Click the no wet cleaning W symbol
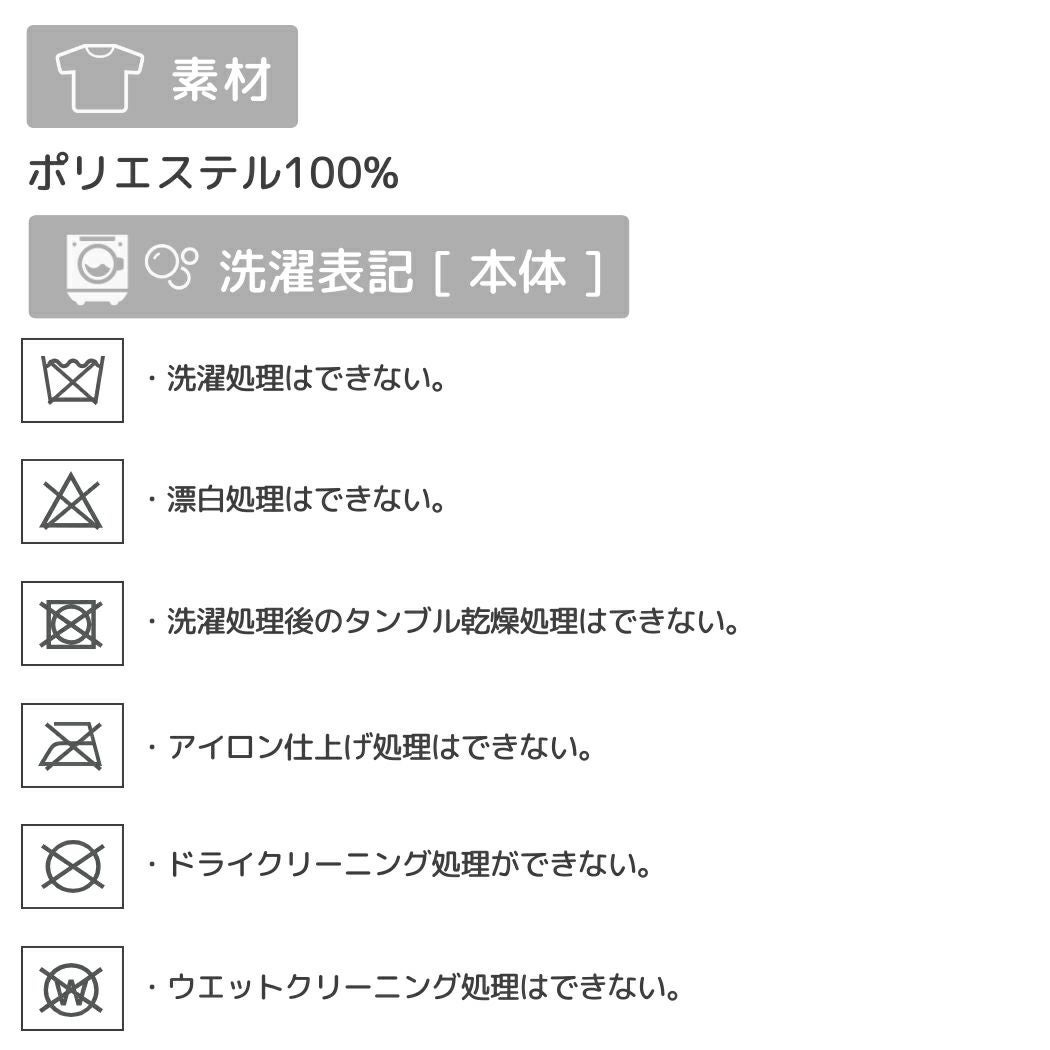 click(x=72, y=989)
